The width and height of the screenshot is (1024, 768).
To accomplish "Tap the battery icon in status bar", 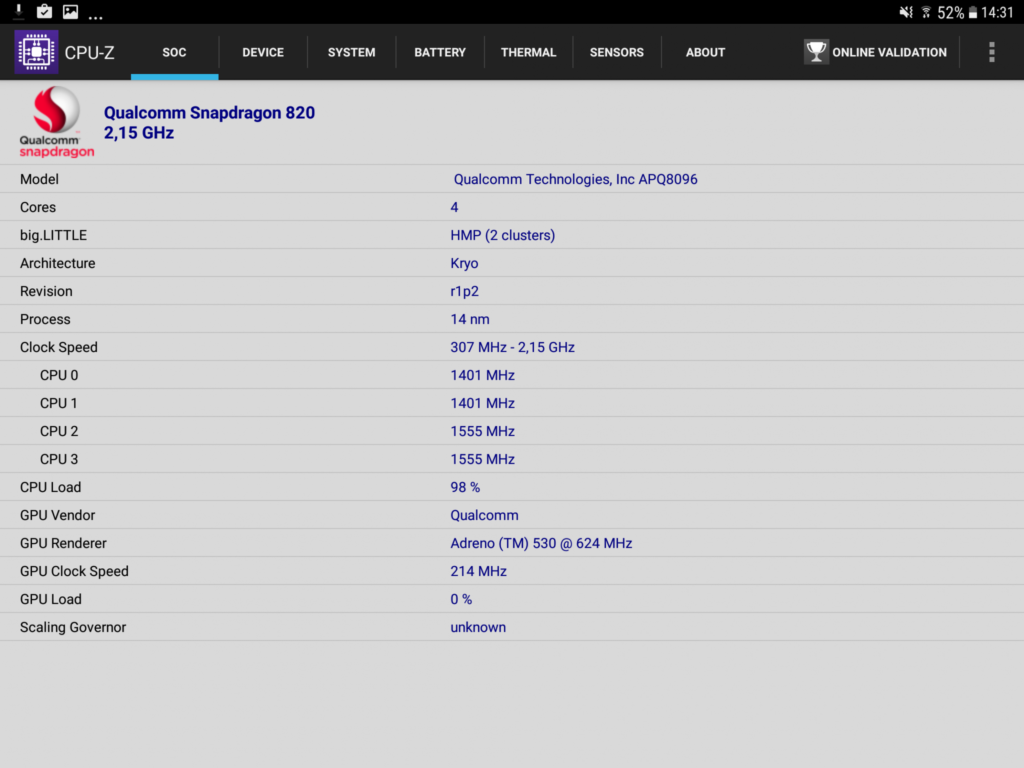I will tap(972, 12).
